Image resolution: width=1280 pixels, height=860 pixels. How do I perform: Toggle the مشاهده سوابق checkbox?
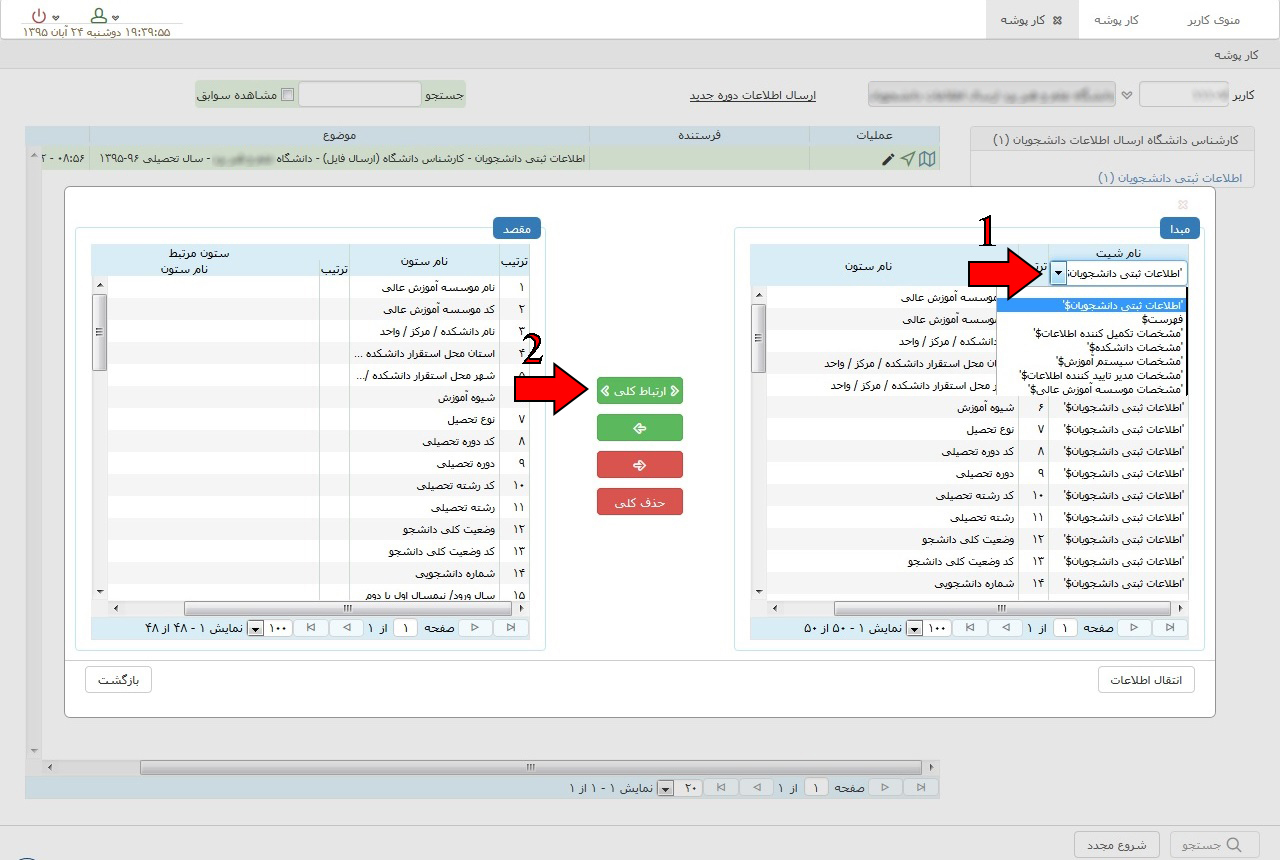(x=288, y=95)
